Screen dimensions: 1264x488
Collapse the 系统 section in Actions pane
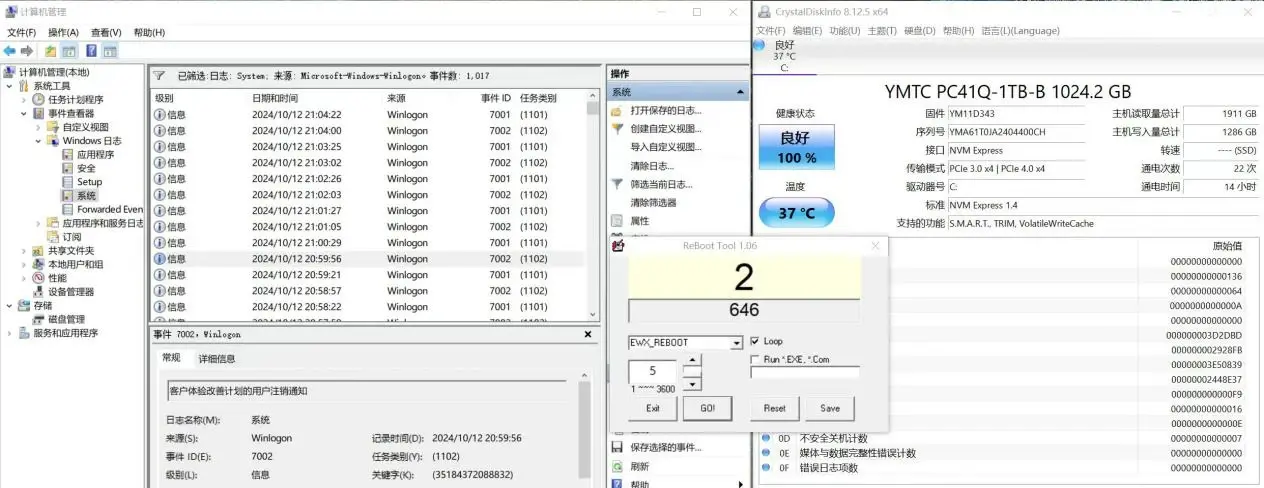tap(741, 92)
